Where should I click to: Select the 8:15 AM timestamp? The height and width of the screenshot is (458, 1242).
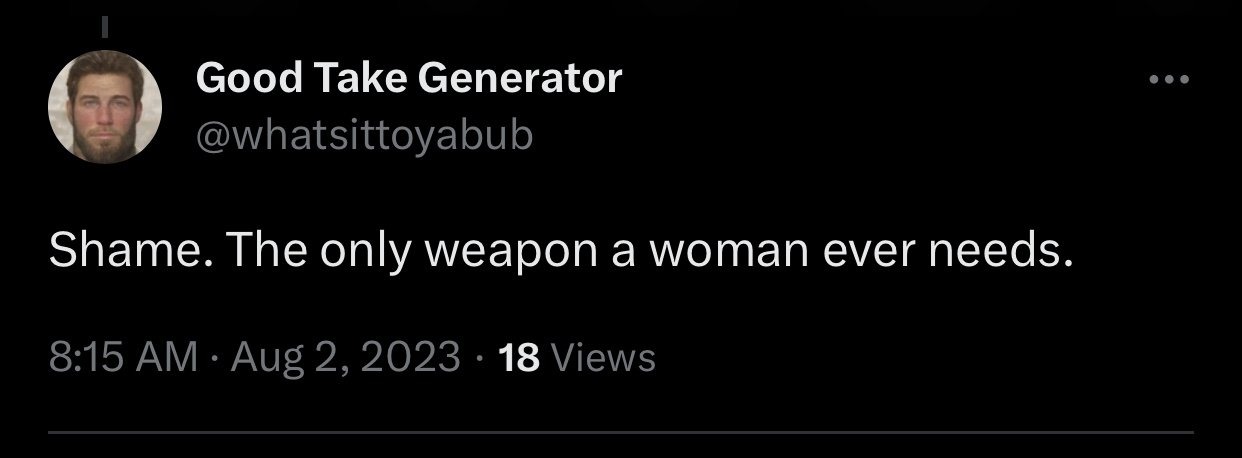point(123,357)
